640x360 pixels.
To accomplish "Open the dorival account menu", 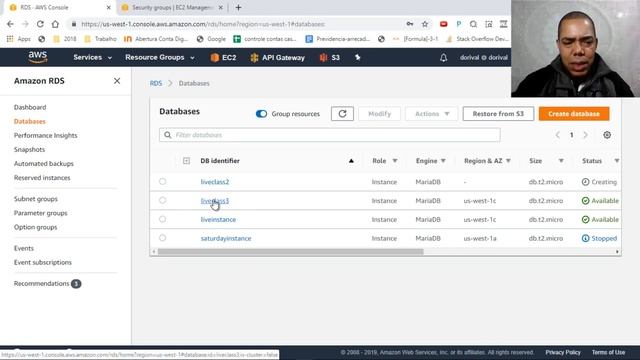I will 484,58.
